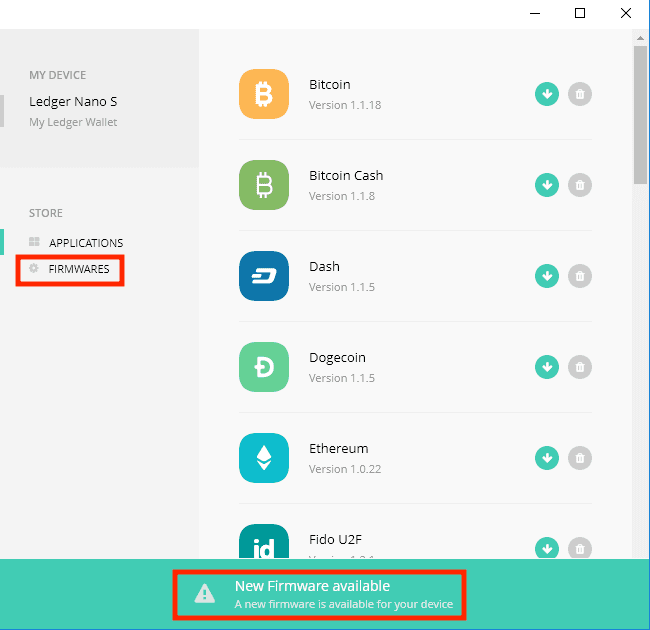Uninstall the Dash app via trash icon
The image size is (650, 630).
click(579, 276)
